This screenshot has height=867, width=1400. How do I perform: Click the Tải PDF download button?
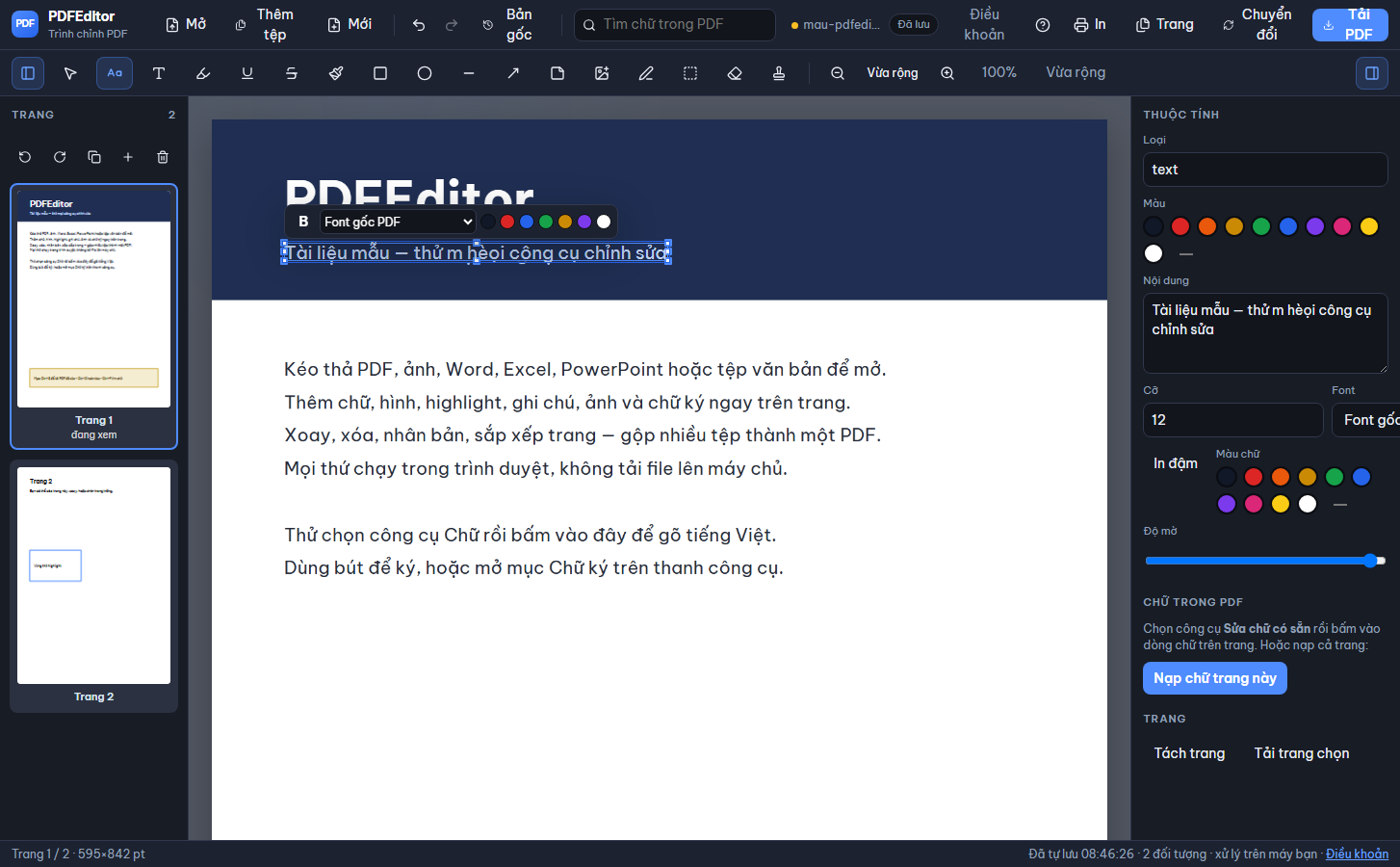tap(1350, 24)
